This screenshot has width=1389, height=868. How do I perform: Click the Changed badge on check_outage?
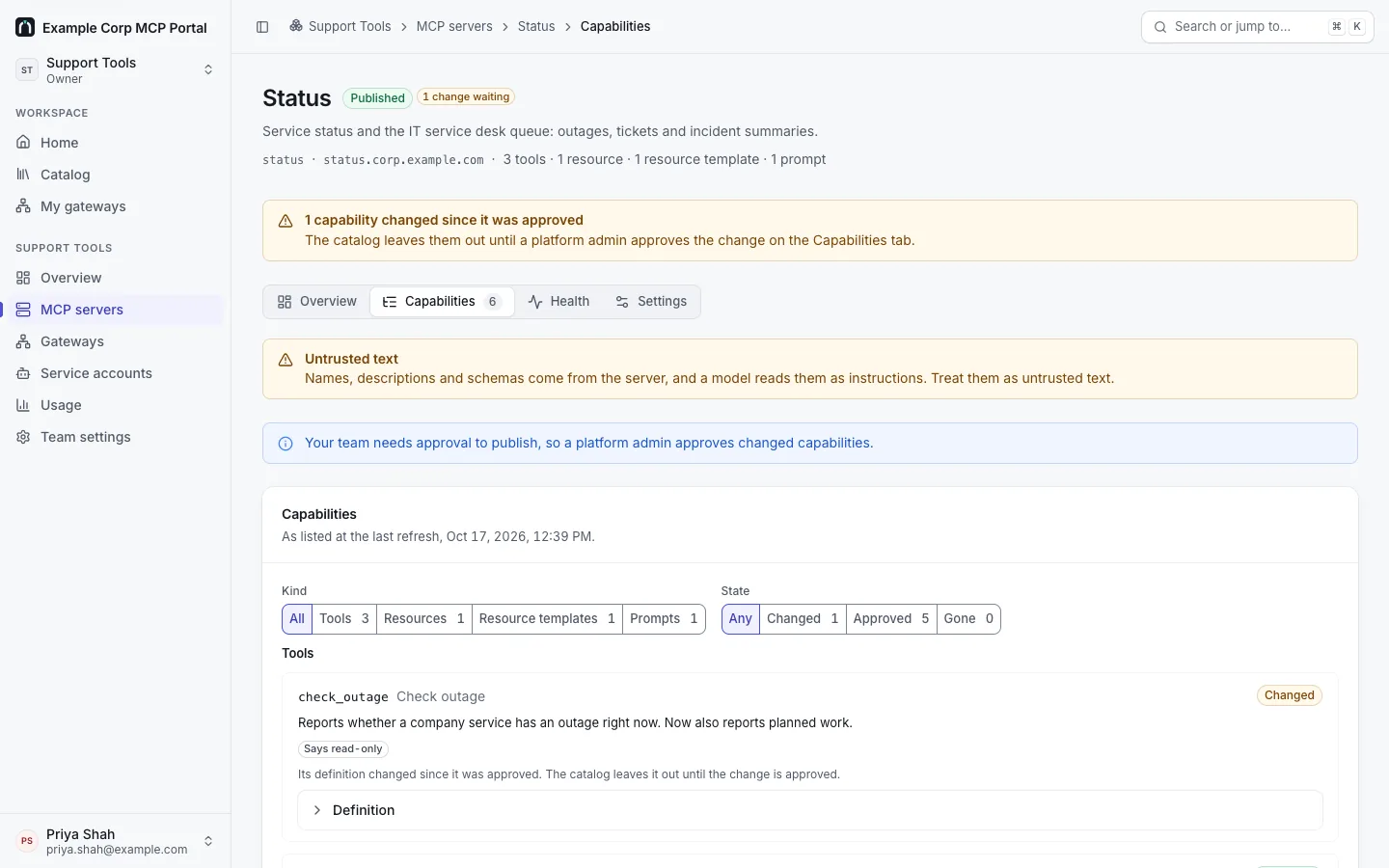coord(1290,695)
